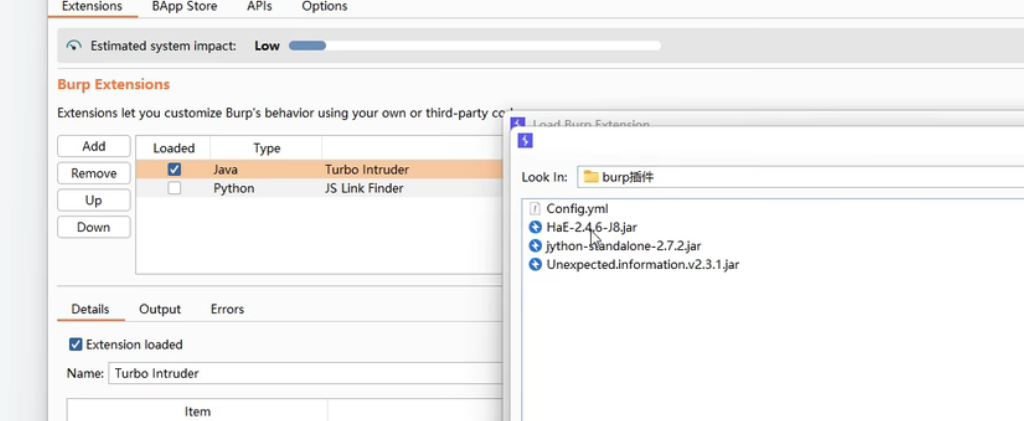This screenshot has width=1024, height=421.
Task: Click the Type column header
Action: point(266,148)
